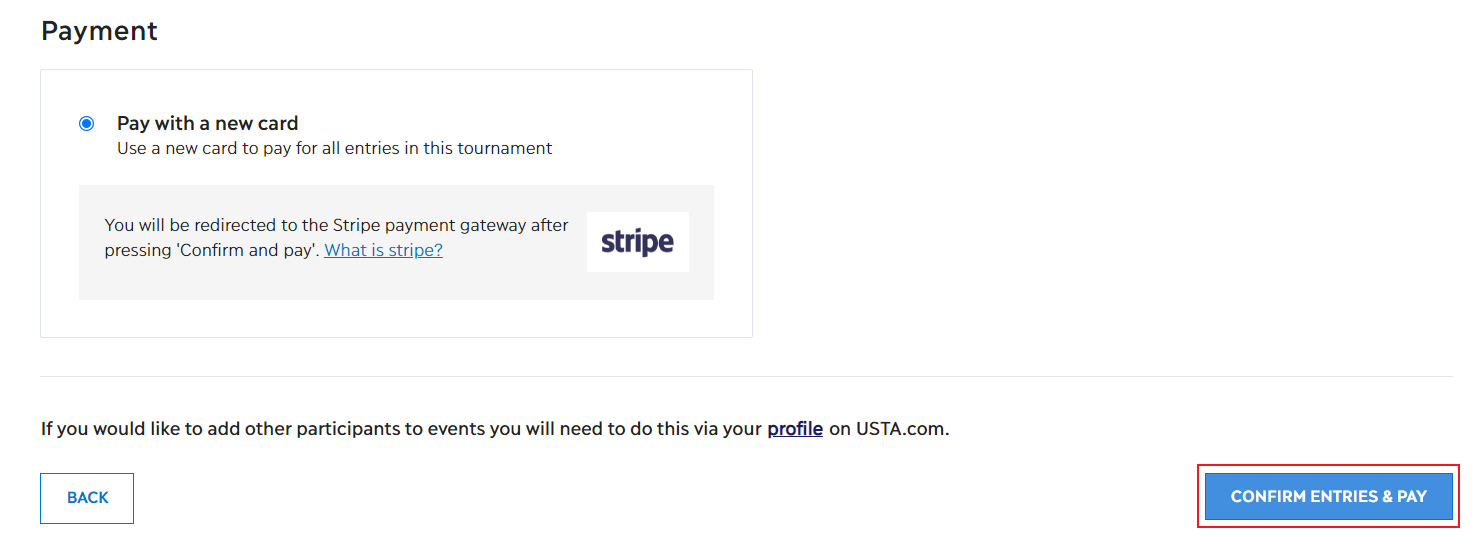This screenshot has width=1473, height=540.
Task: Open the 'What is stripe?' link
Action: pyautogui.click(x=383, y=250)
